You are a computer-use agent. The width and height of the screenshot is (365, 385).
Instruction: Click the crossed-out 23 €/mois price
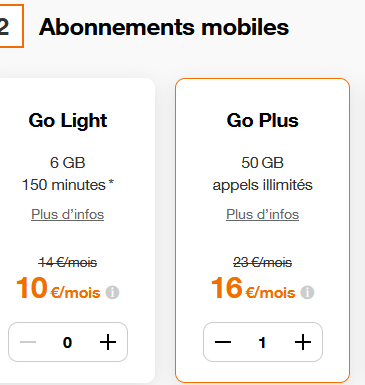263,263
